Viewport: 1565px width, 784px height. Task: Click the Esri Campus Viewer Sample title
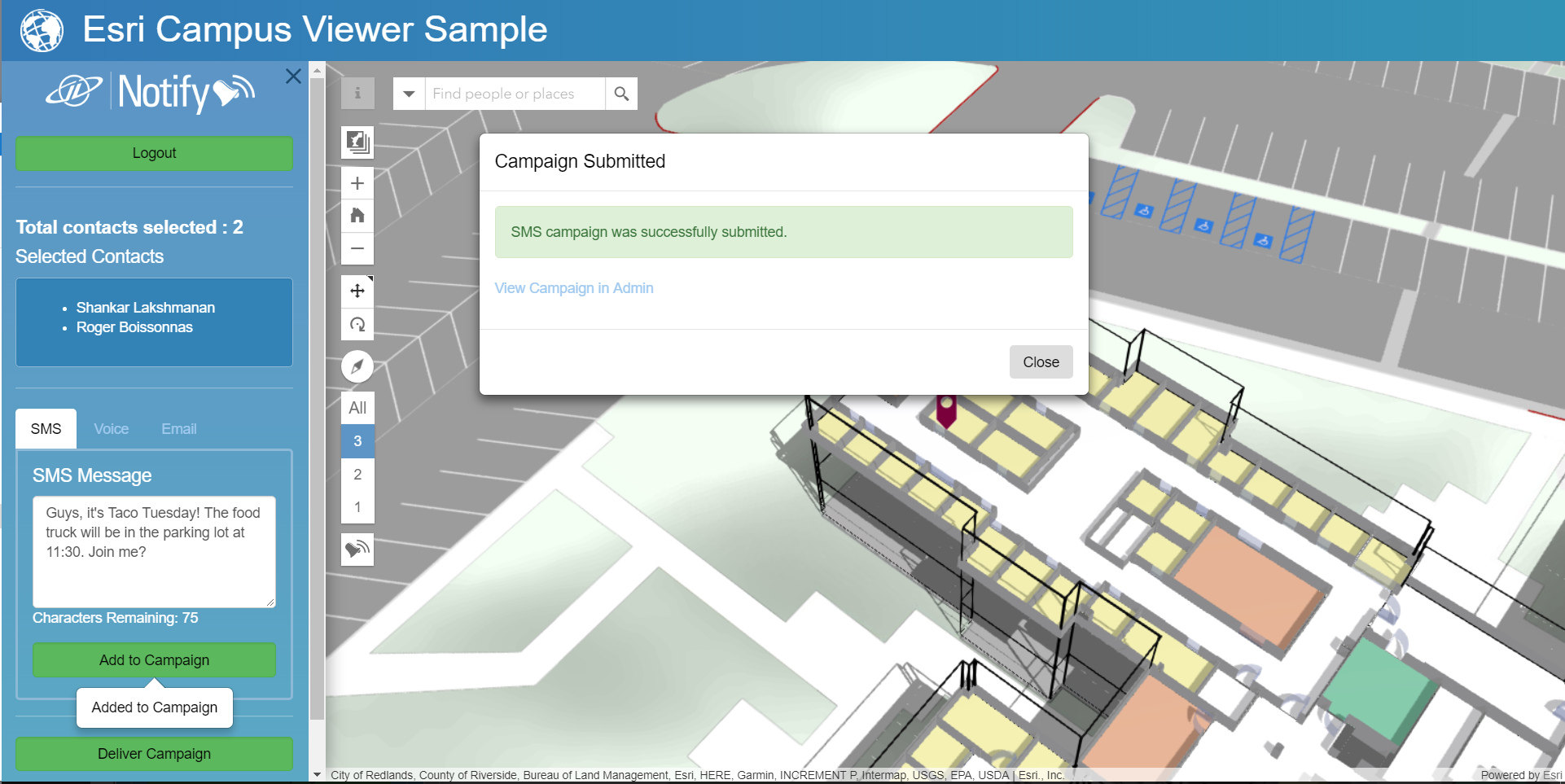click(x=315, y=30)
